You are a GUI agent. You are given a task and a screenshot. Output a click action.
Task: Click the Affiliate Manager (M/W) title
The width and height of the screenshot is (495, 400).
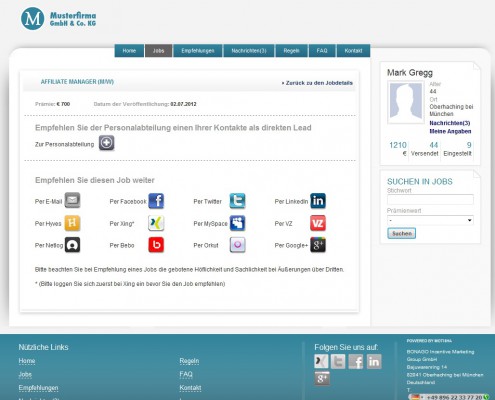(x=77, y=82)
